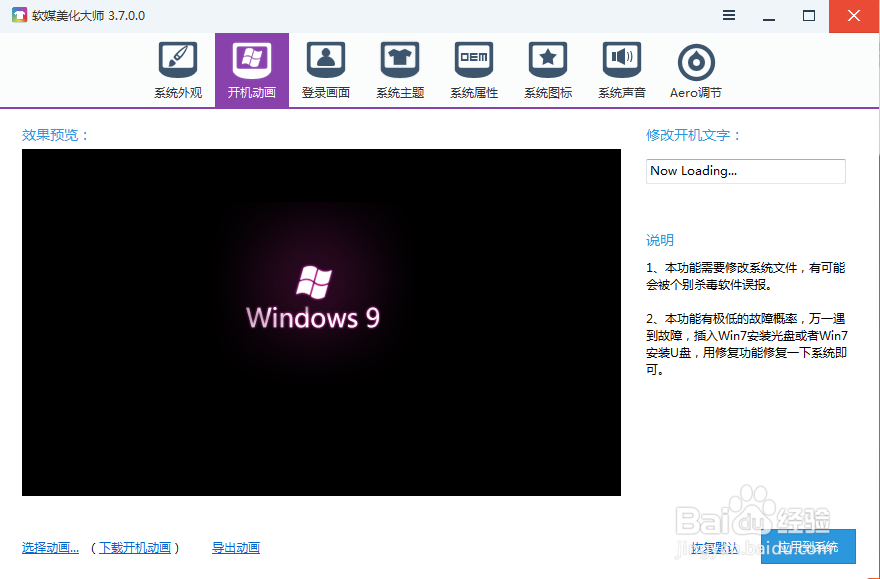Open the 系统图标 system icons section
Image resolution: width=880 pixels, height=579 pixels.
[x=547, y=68]
